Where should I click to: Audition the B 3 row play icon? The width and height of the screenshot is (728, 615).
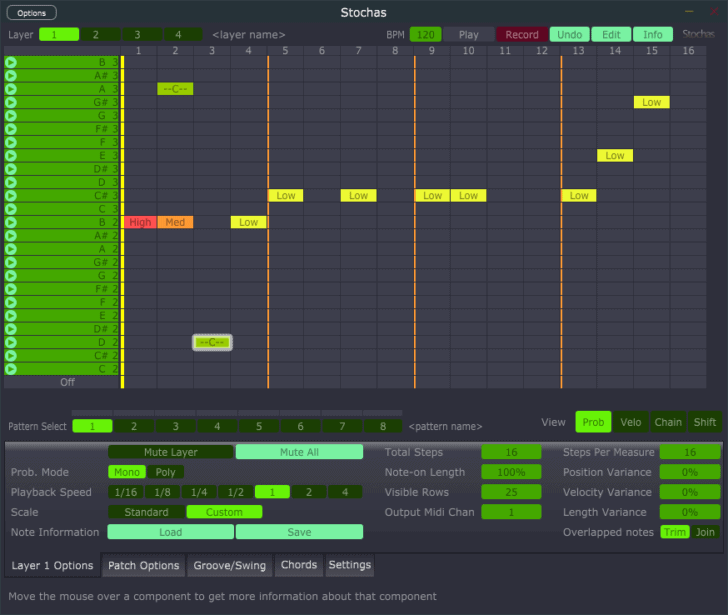tap(11, 62)
